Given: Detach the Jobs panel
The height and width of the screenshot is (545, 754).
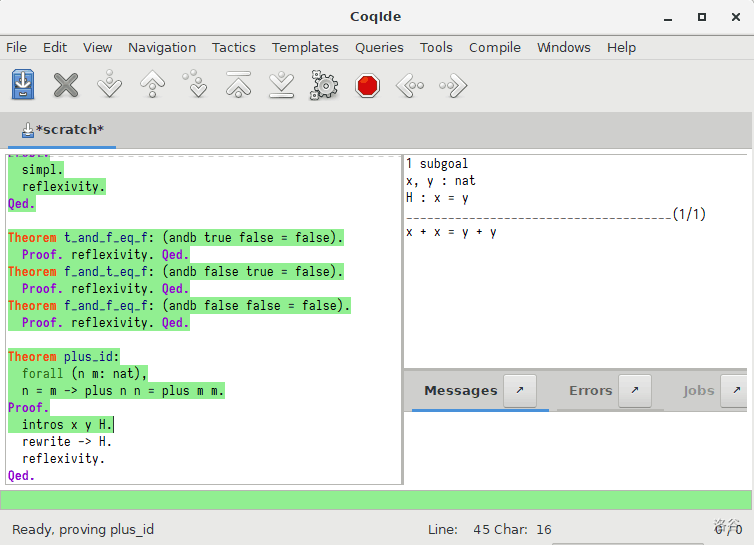Looking at the screenshot, I should click(735, 390).
